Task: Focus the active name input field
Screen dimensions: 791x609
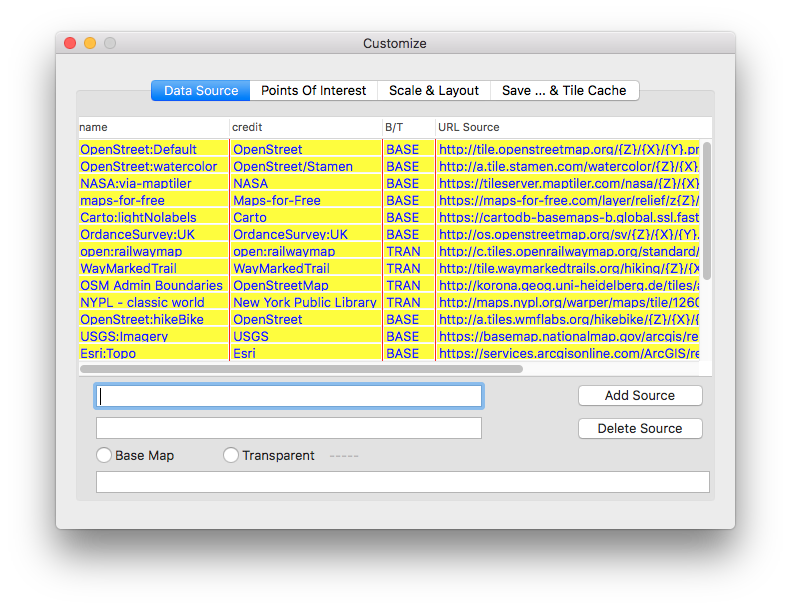Action: pyautogui.click(x=289, y=396)
